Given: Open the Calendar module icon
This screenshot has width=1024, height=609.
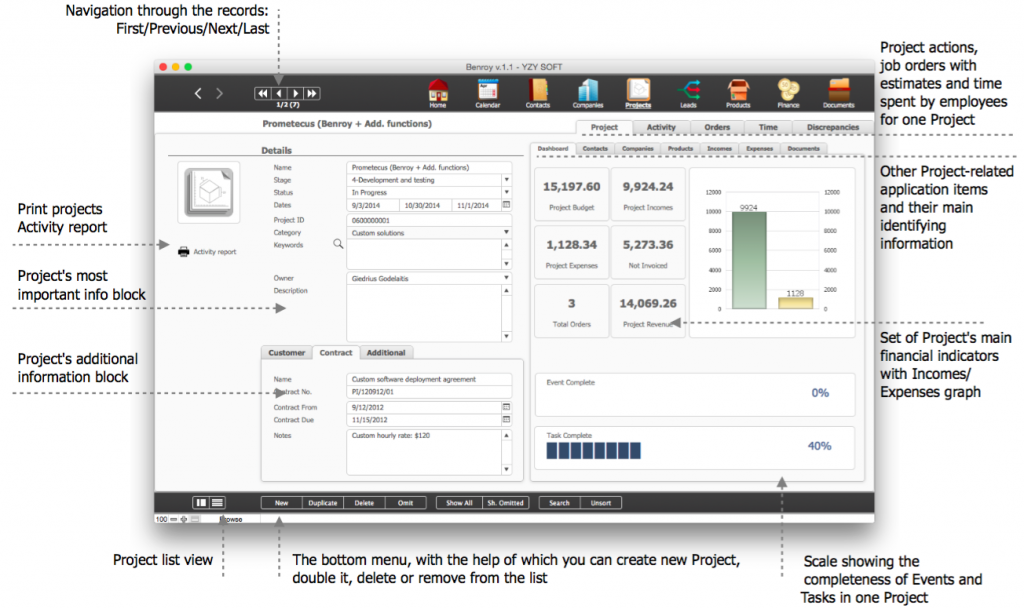Looking at the screenshot, I should point(487,91).
